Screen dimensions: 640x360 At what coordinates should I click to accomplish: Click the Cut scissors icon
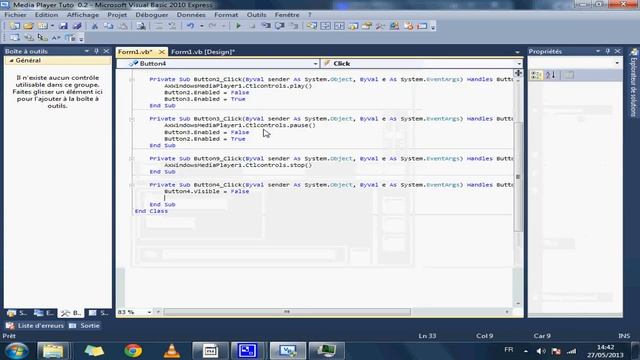[x=95, y=26]
